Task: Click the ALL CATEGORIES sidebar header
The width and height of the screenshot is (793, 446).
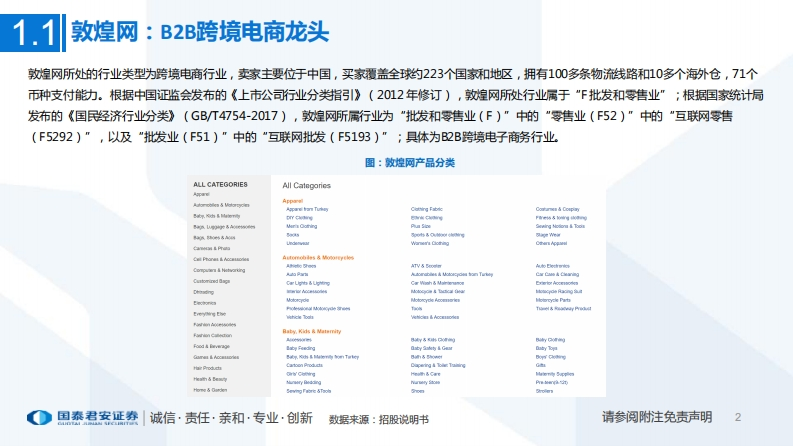Action: click(221, 185)
